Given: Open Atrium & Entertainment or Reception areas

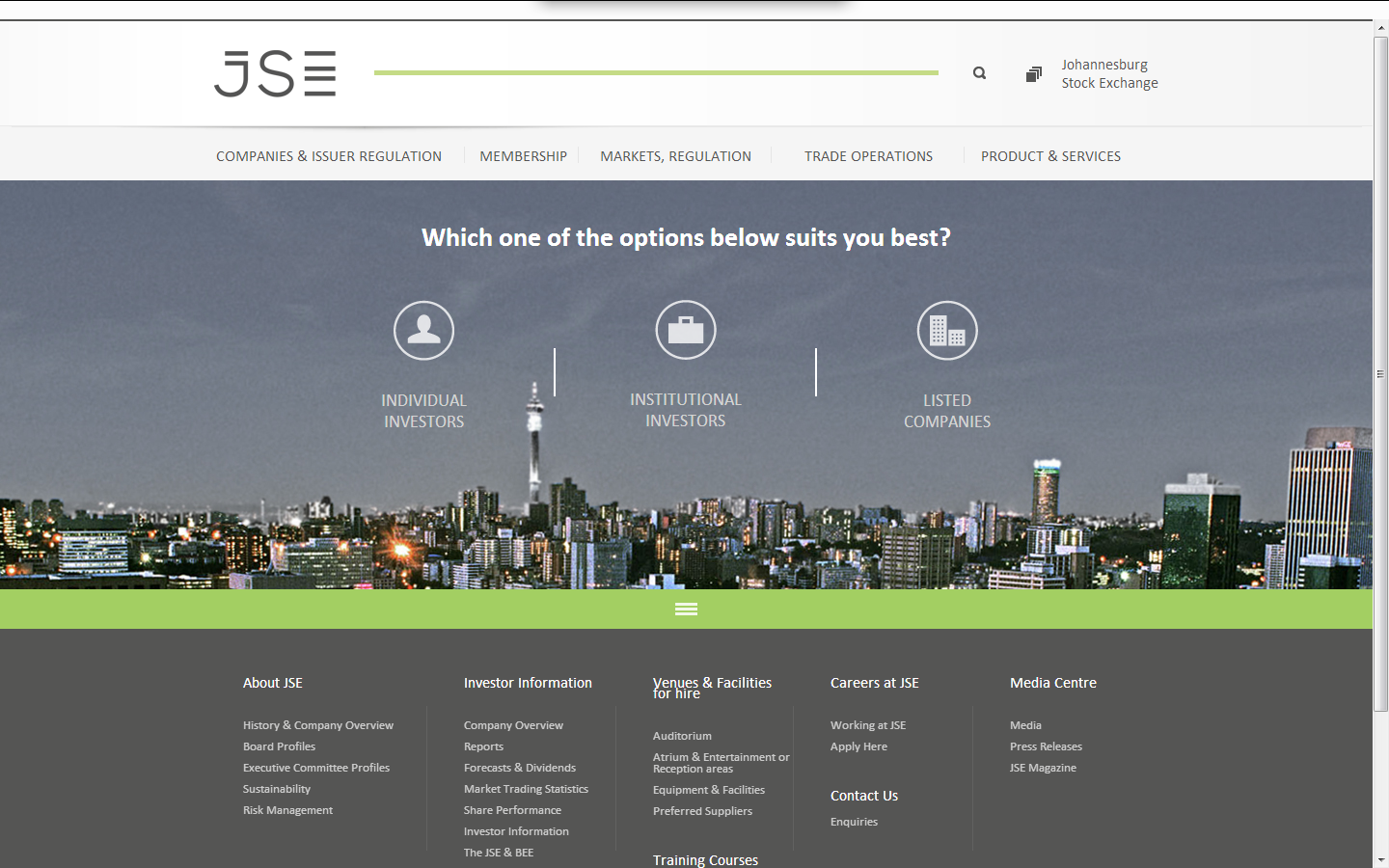Looking at the screenshot, I should coord(722,763).
